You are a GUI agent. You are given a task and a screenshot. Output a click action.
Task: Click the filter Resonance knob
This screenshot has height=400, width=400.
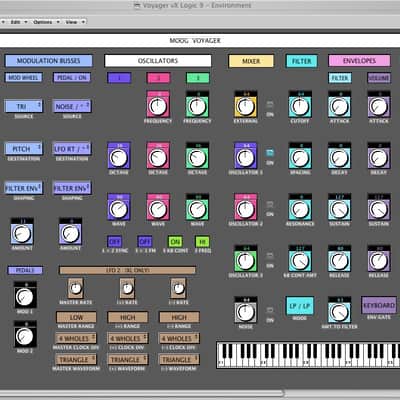pos(300,209)
